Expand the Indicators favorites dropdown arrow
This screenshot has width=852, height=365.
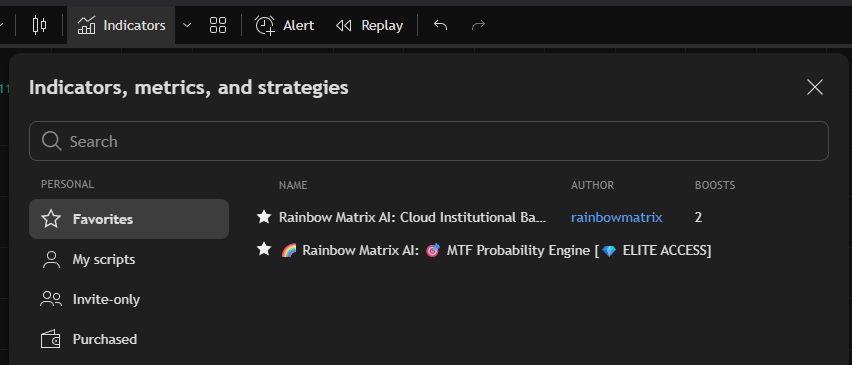coord(187,25)
